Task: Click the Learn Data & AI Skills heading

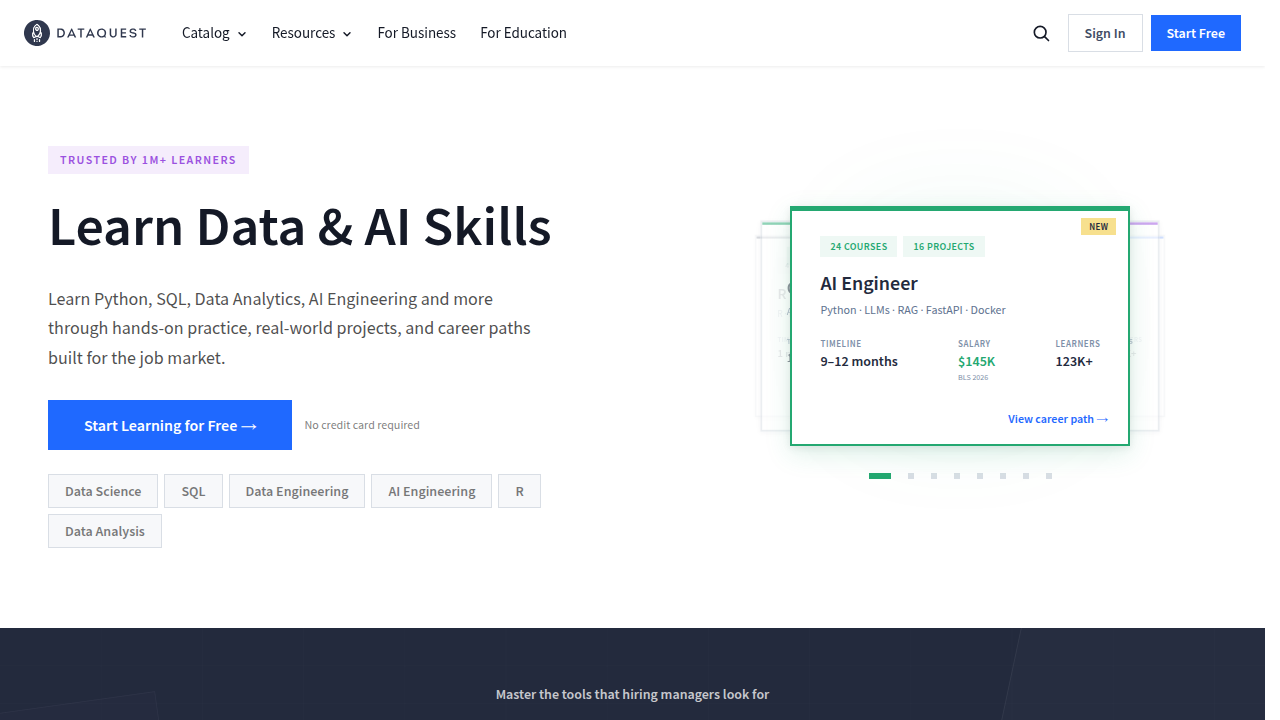Action: tap(300, 227)
